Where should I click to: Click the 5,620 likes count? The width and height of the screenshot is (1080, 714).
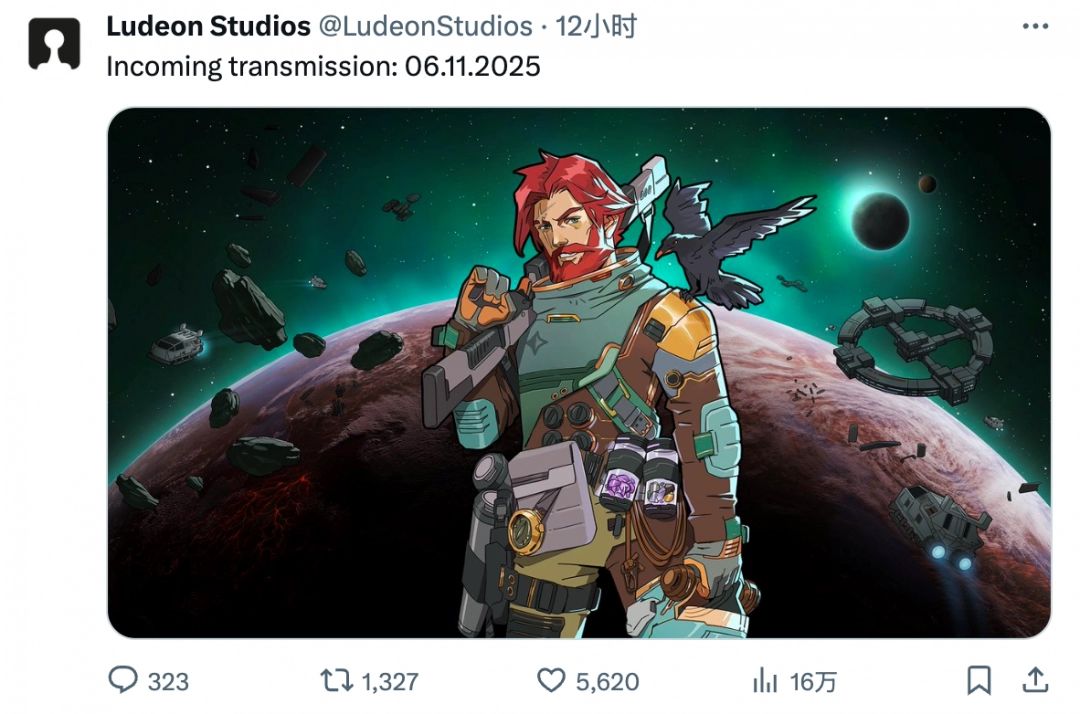(608, 682)
